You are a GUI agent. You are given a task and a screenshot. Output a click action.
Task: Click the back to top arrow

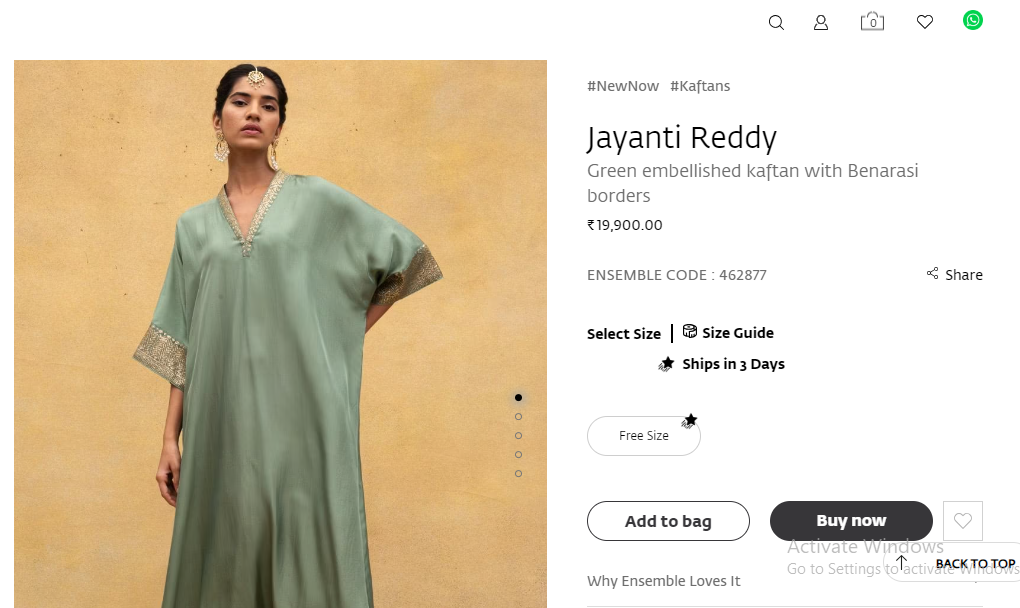point(901,563)
